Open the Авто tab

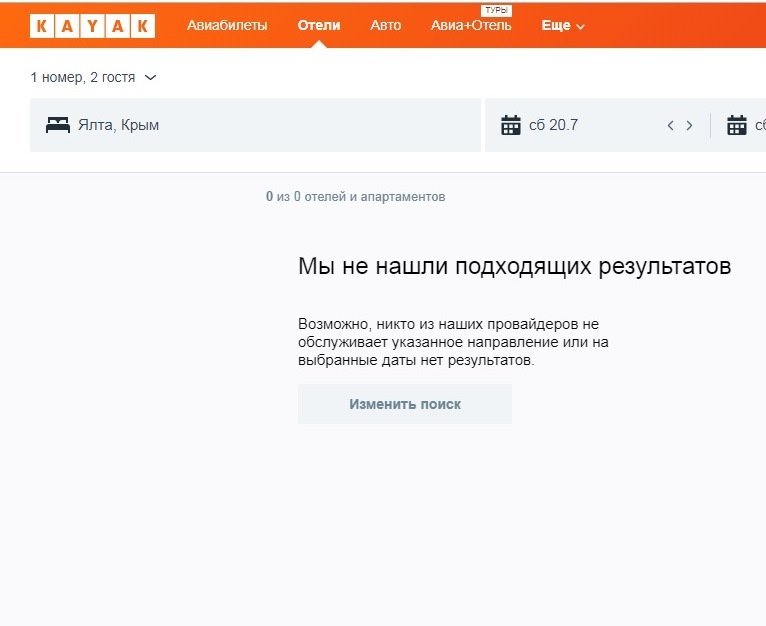click(x=385, y=25)
